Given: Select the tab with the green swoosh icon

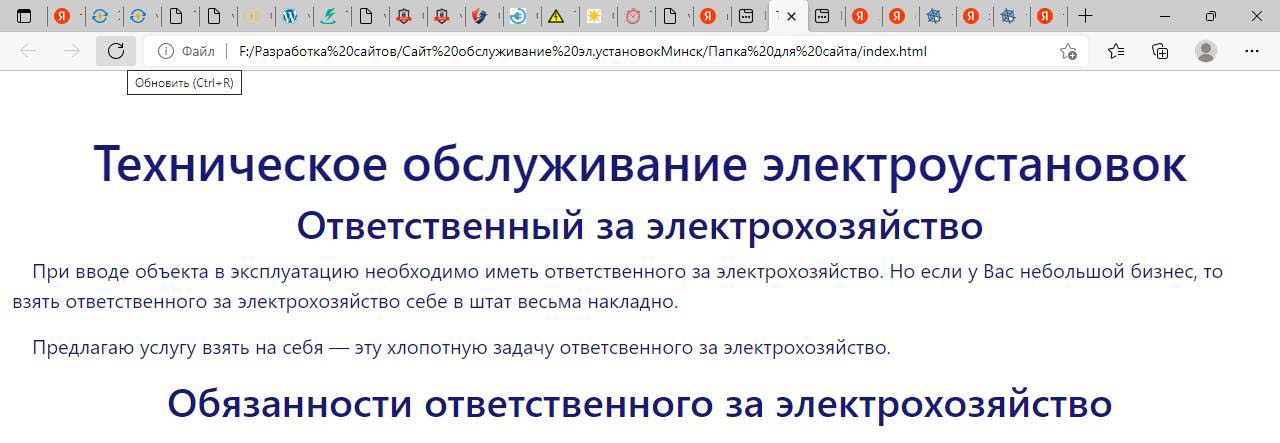Looking at the screenshot, I should tap(327, 16).
